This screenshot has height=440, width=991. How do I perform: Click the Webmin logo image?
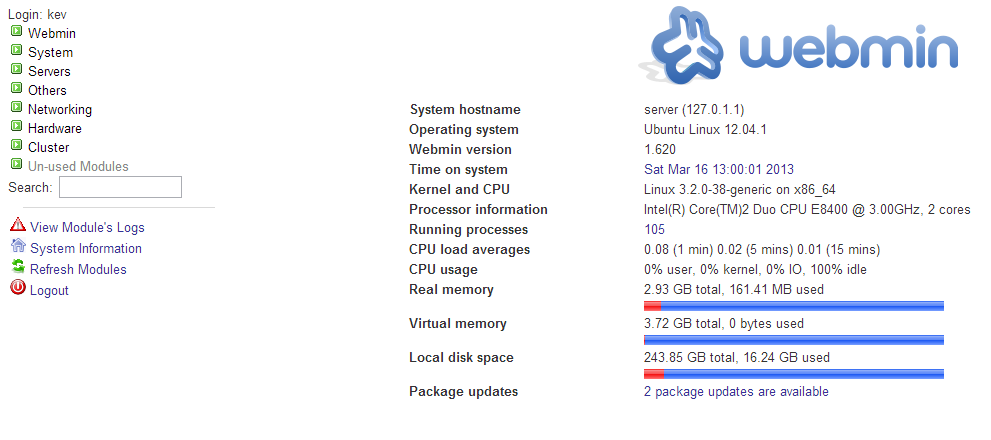[799, 50]
